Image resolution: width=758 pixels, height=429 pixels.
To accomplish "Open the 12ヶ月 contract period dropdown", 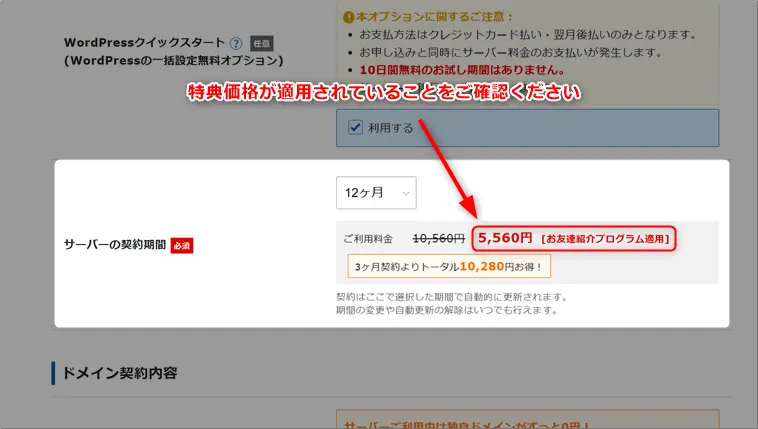I will point(376,193).
